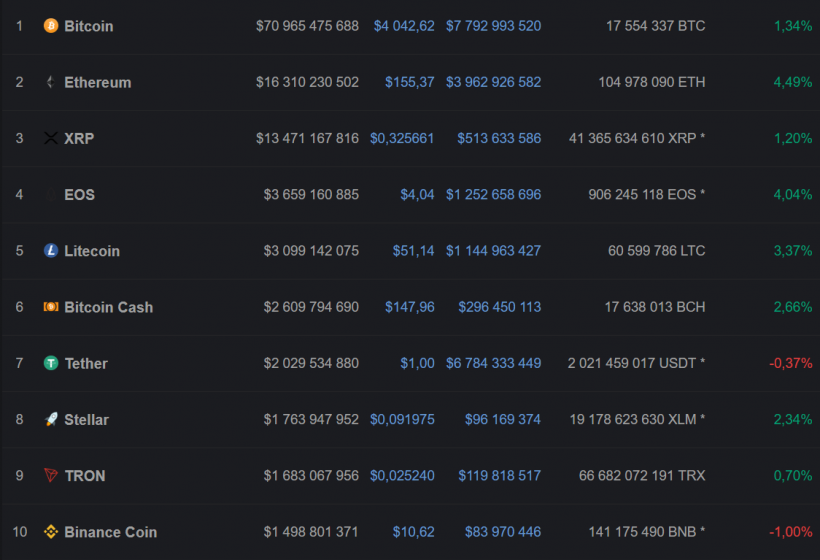Open the Binance Coin name link
This screenshot has height=560, width=820.
[111, 532]
